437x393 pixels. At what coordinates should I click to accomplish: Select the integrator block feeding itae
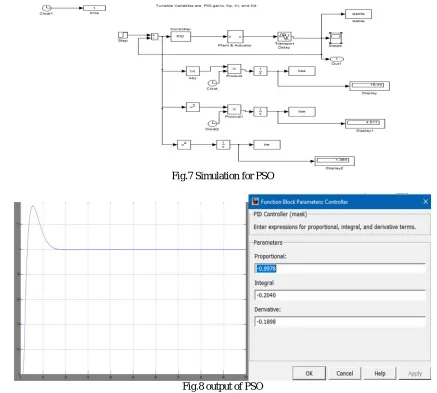260,71
